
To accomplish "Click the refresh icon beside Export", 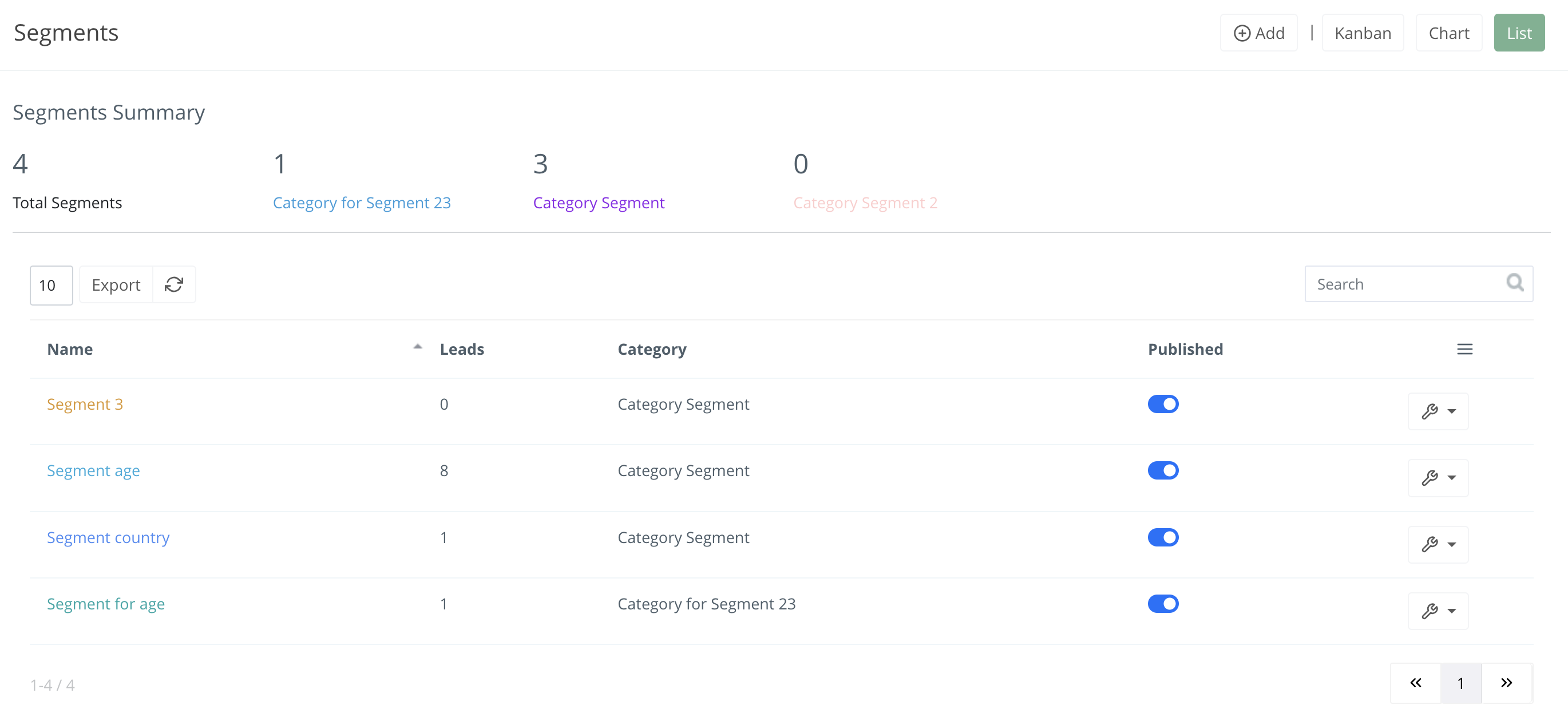I will point(174,284).
